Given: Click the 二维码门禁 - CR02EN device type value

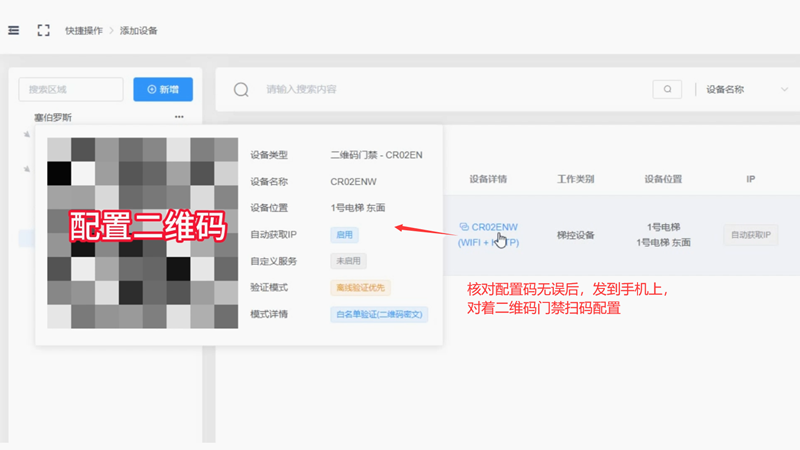Looking at the screenshot, I should point(377,155).
